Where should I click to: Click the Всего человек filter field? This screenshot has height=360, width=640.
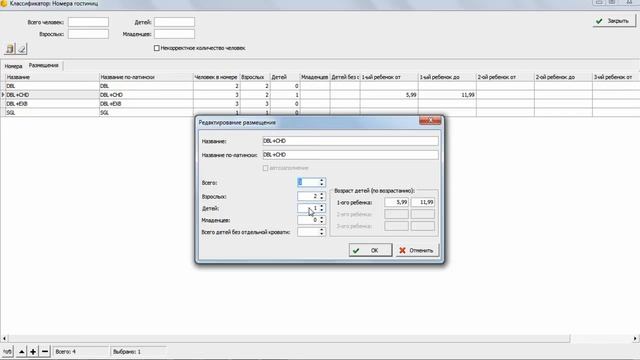[x=88, y=22]
